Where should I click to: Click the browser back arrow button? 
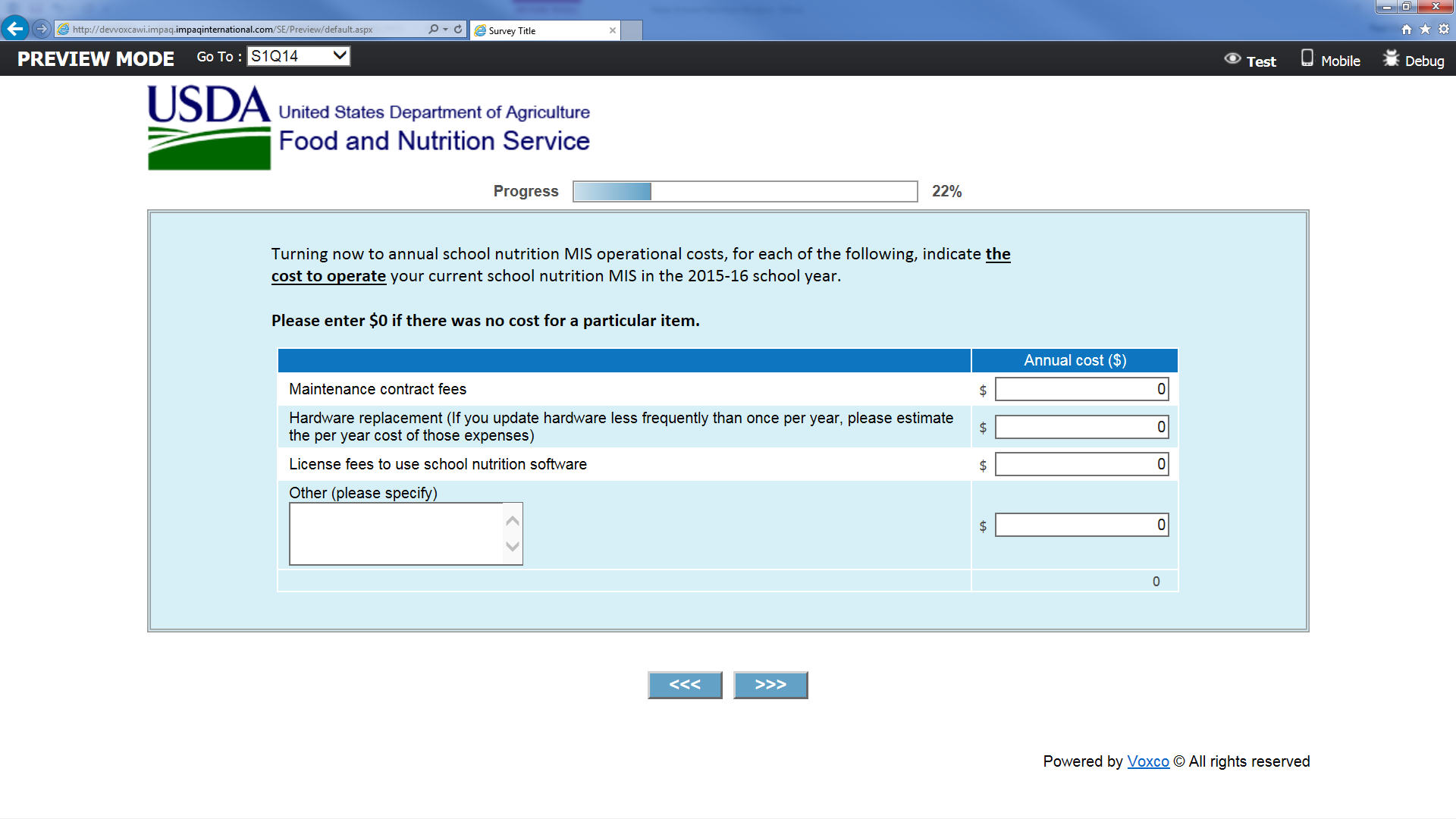coord(14,29)
